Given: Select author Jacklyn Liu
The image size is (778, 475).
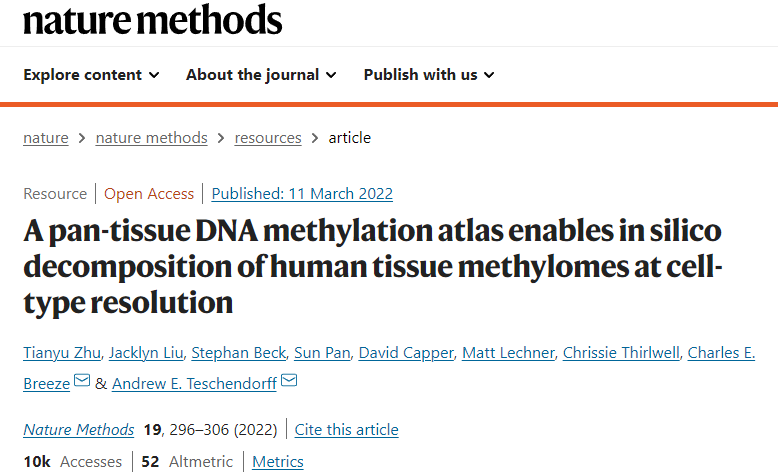Looking at the screenshot, I should pyautogui.click(x=146, y=352).
